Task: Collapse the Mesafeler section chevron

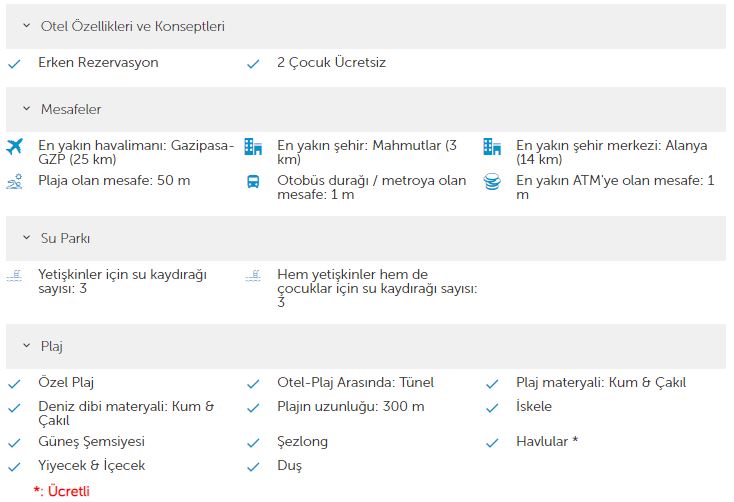Action: (27, 109)
